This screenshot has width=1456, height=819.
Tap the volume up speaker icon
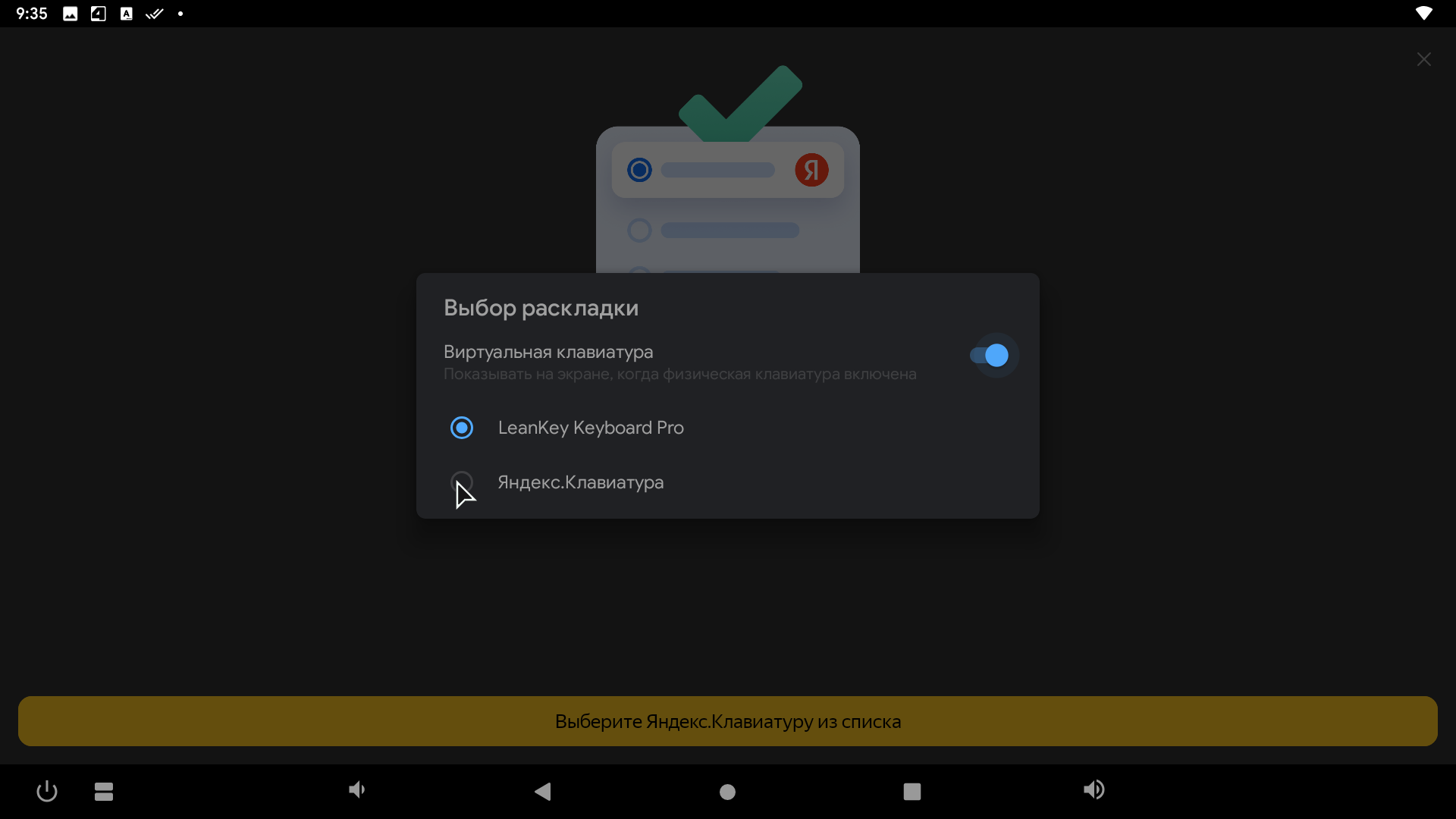(x=1094, y=790)
